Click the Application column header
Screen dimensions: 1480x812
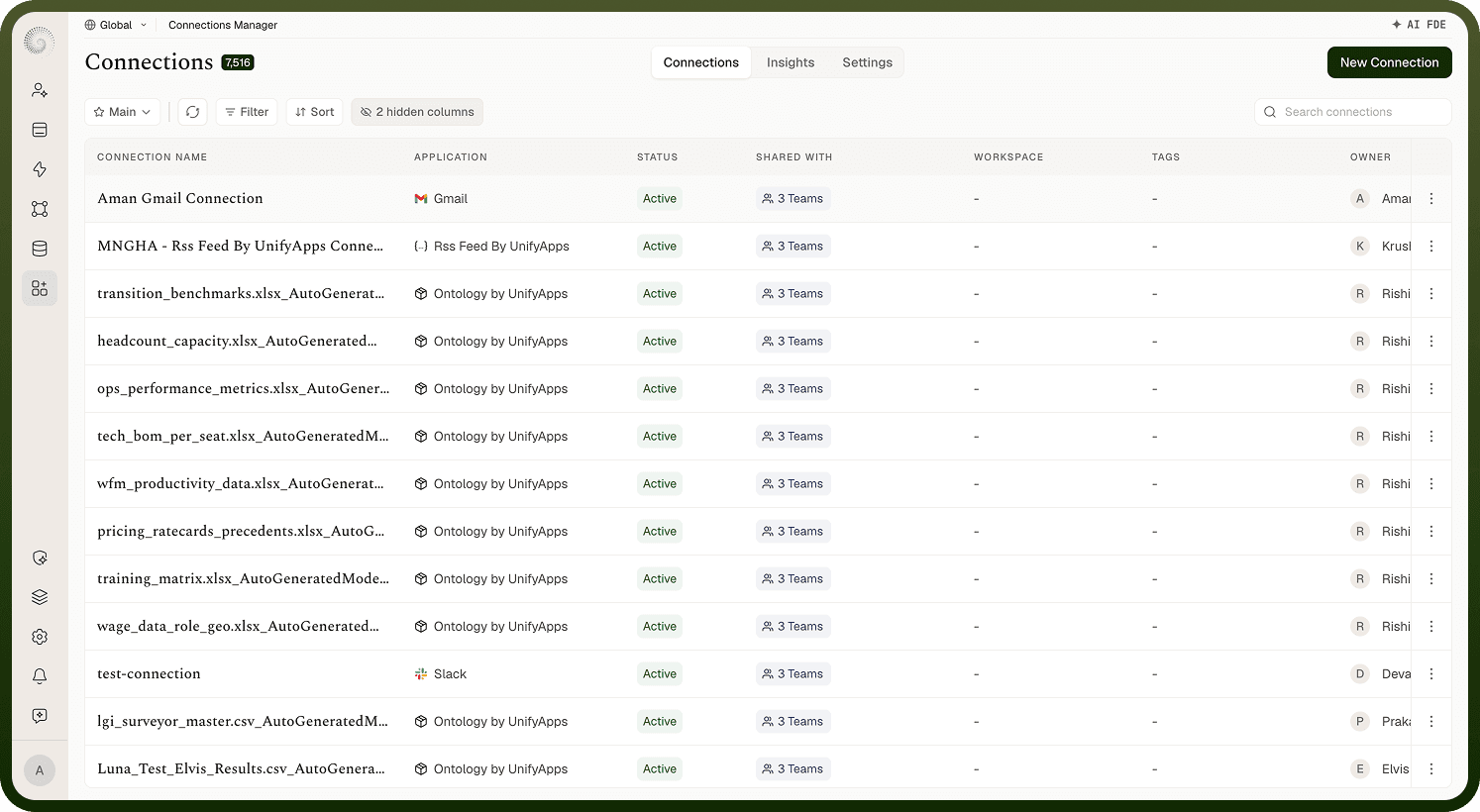pyautogui.click(x=451, y=157)
